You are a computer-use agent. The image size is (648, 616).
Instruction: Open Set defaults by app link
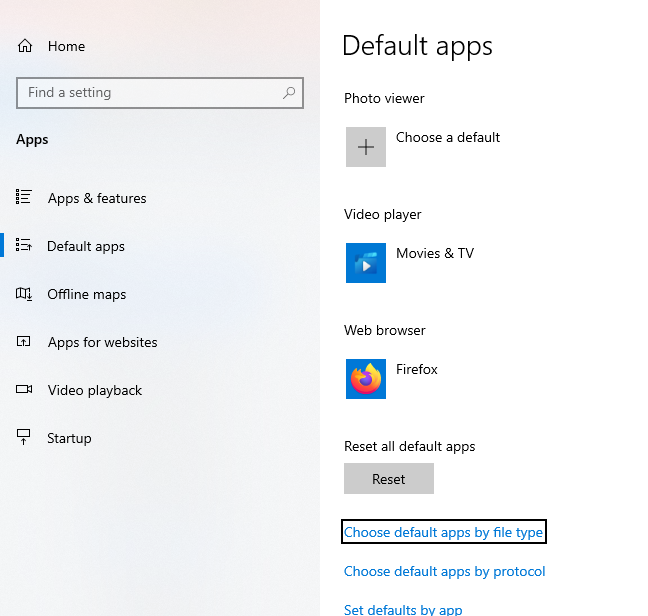click(x=403, y=609)
